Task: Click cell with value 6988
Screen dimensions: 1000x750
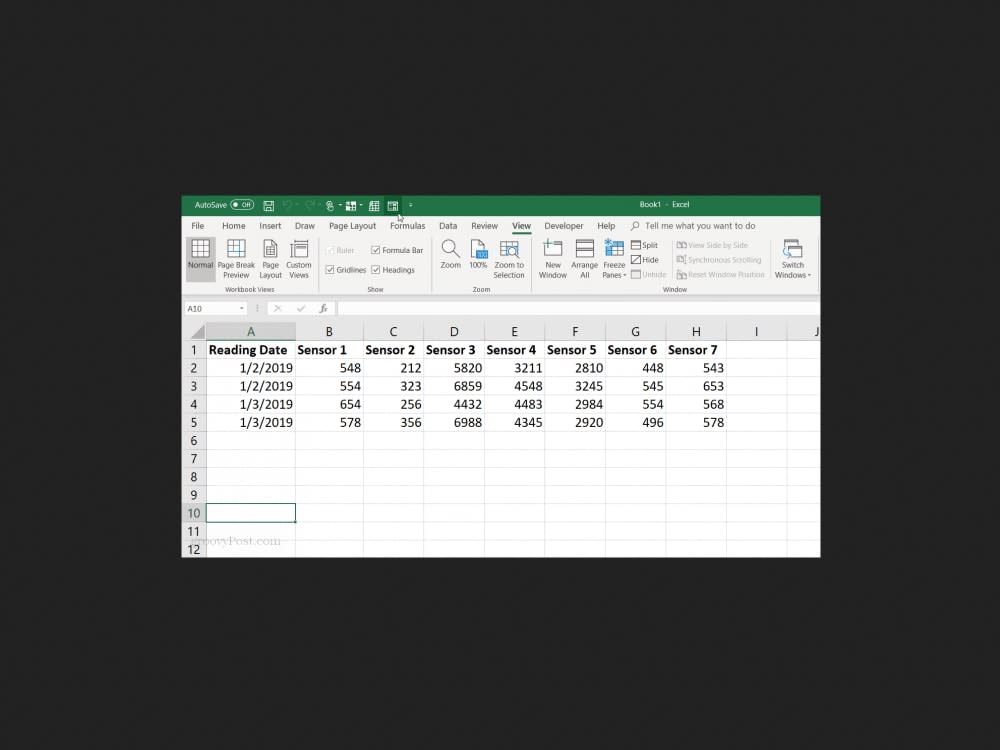Action: coord(453,422)
